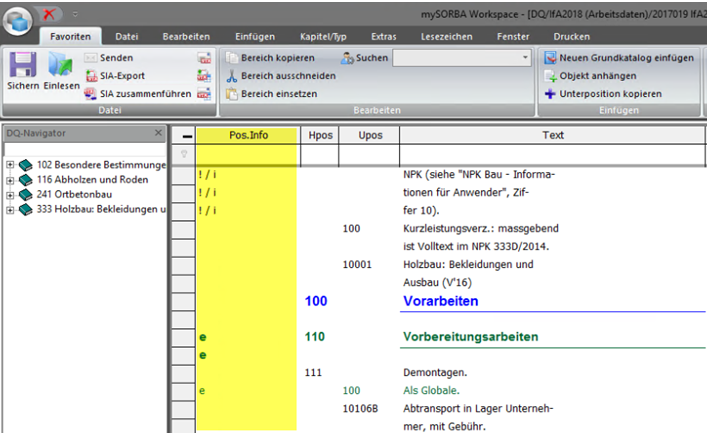The height and width of the screenshot is (435, 707).
Task: Click the Einlesen import icon
Action: point(60,65)
